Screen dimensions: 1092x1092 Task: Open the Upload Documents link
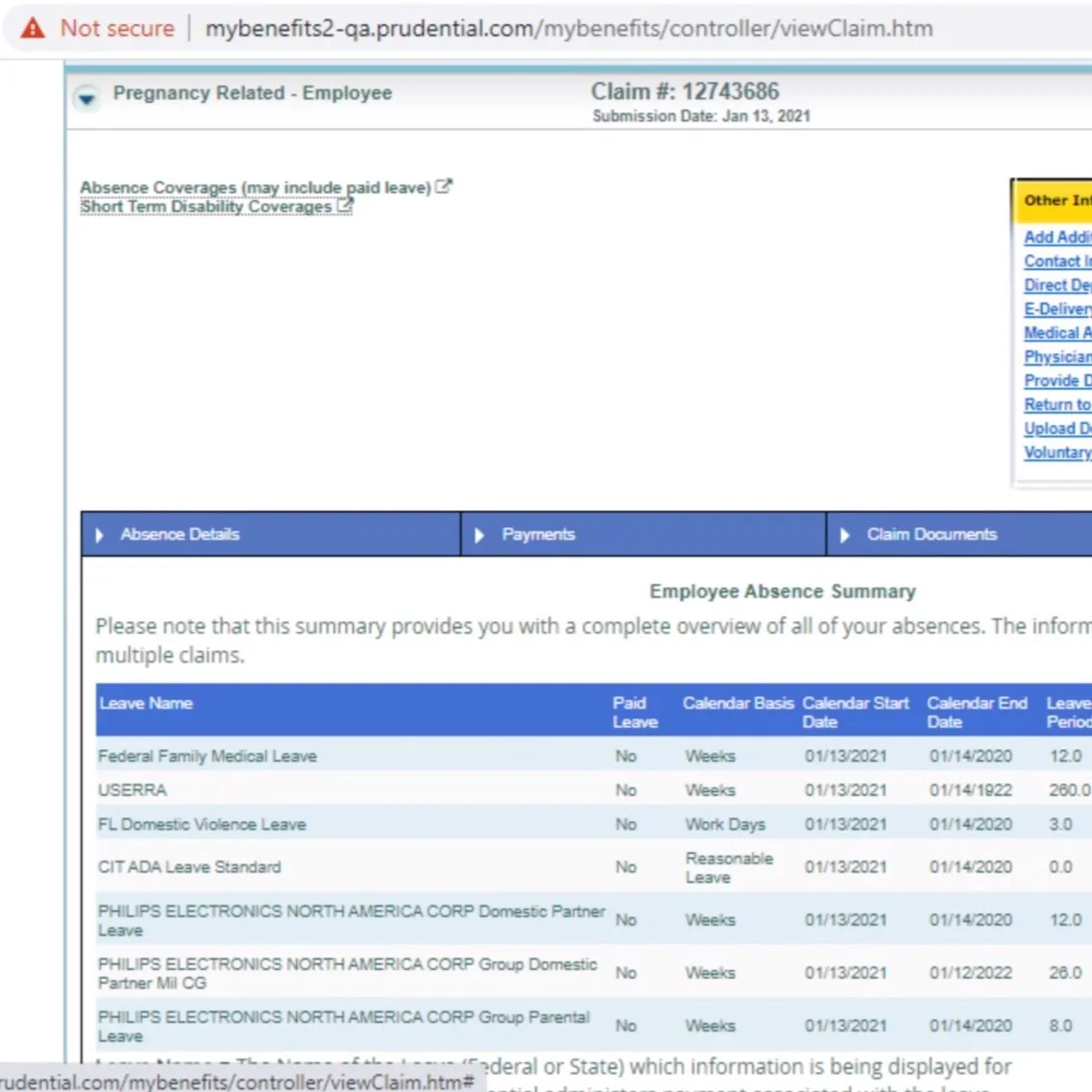tap(1056, 428)
